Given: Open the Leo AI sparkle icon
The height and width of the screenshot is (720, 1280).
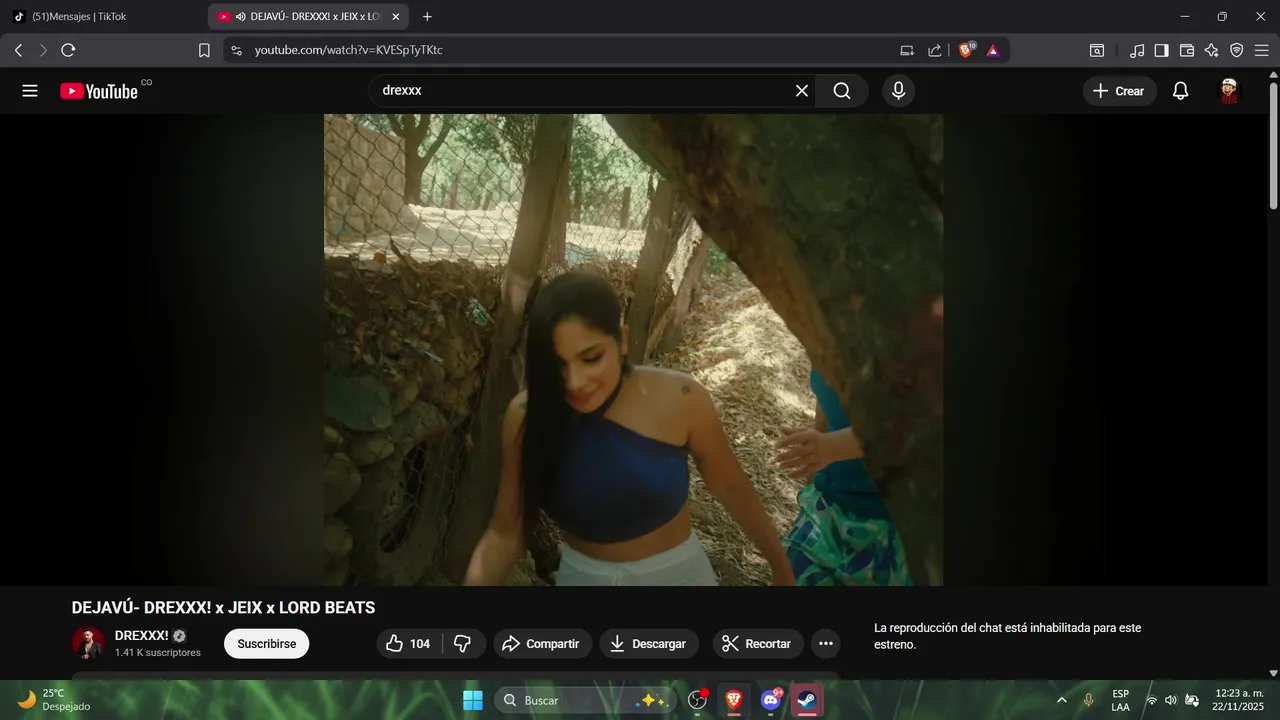Looking at the screenshot, I should coord(1212,50).
